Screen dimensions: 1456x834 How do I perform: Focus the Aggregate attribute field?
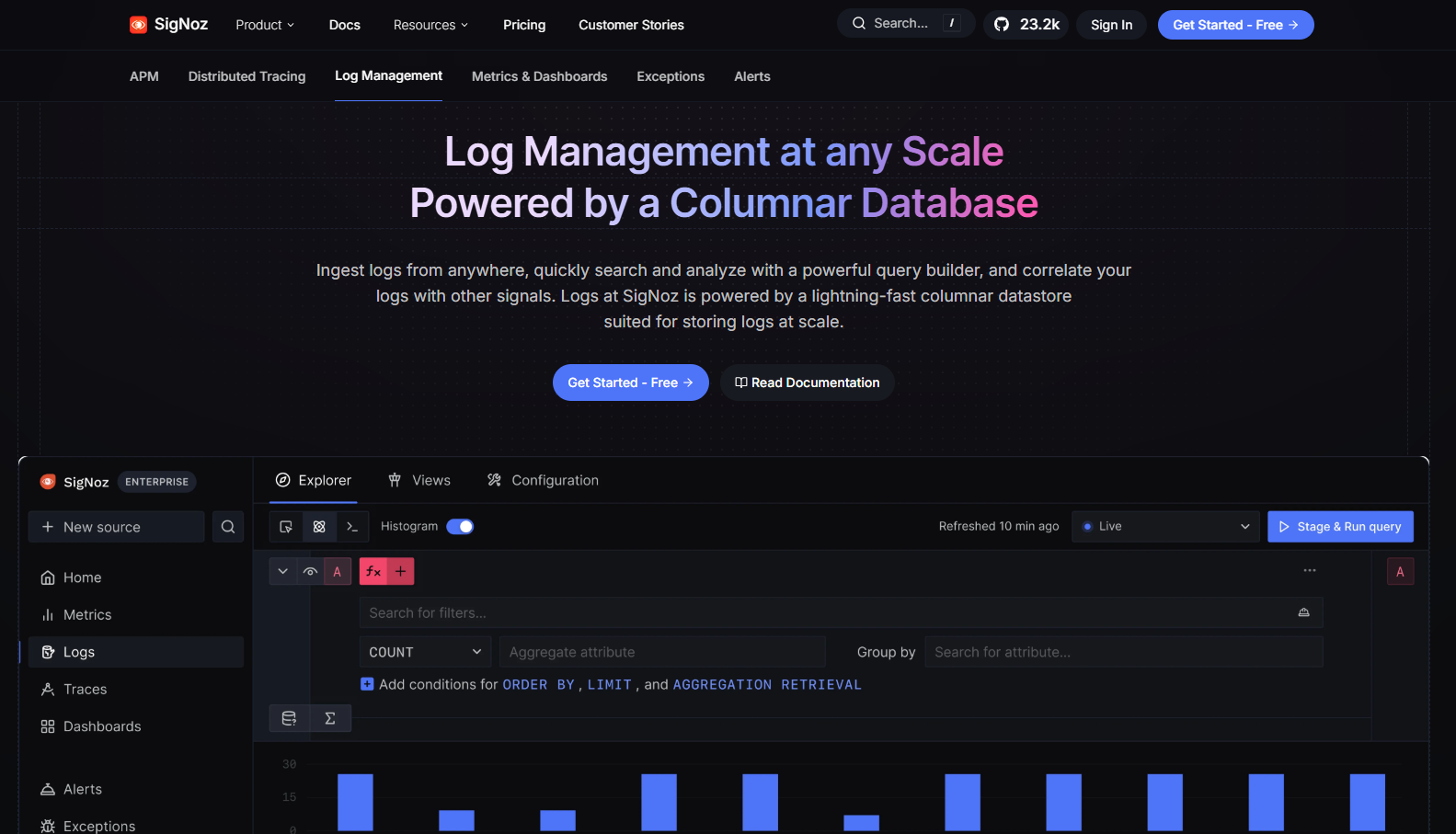coord(662,652)
